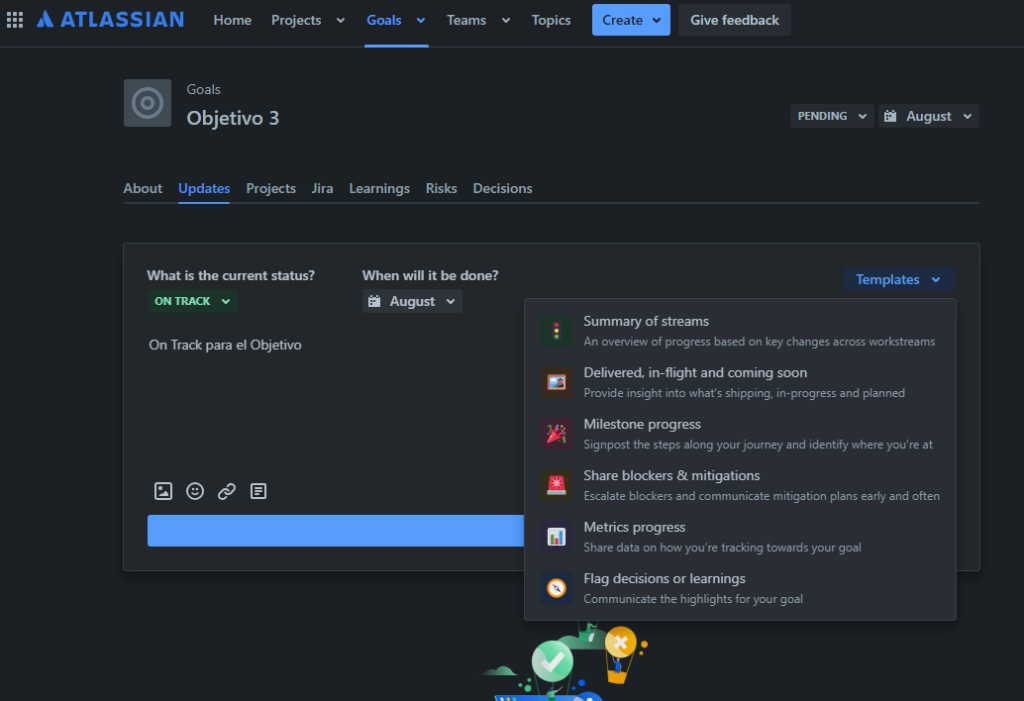This screenshot has height=701, width=1024.
Task: Click the Atlassian logo
Action: tap(110, 20)
